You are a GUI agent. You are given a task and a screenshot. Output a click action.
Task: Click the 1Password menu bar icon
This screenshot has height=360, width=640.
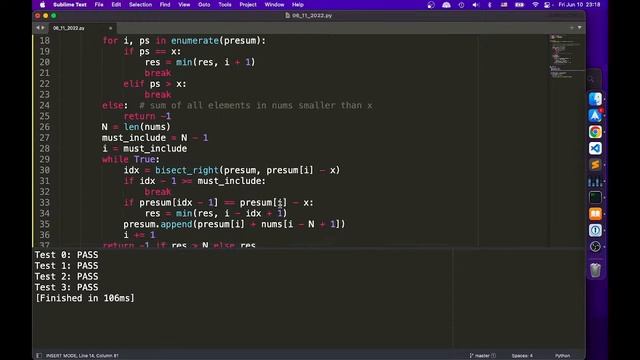461,5
